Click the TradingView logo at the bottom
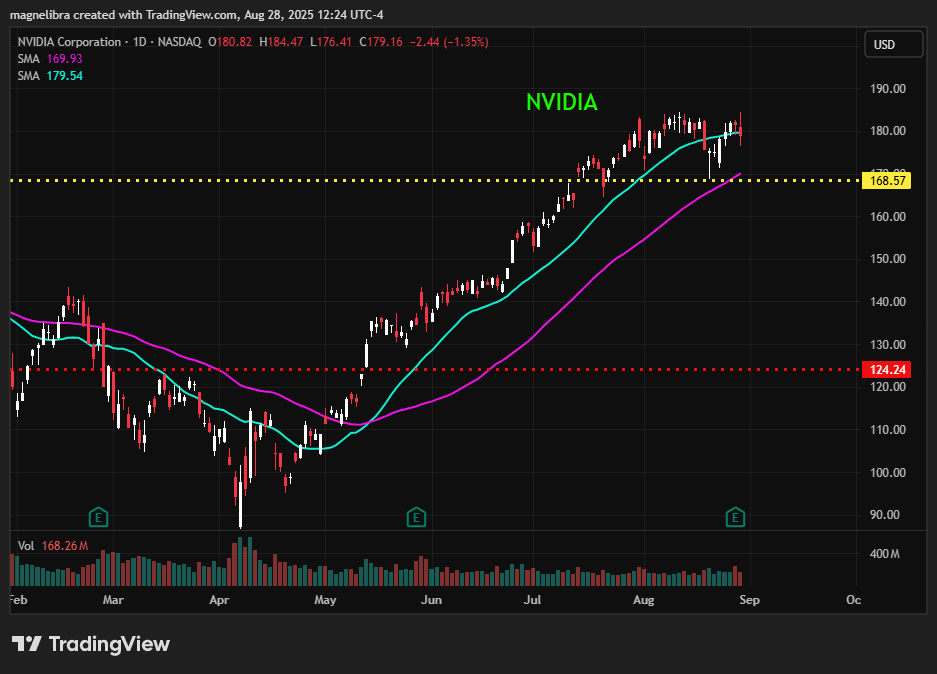 pyautogui.click(x=91, y=644)
